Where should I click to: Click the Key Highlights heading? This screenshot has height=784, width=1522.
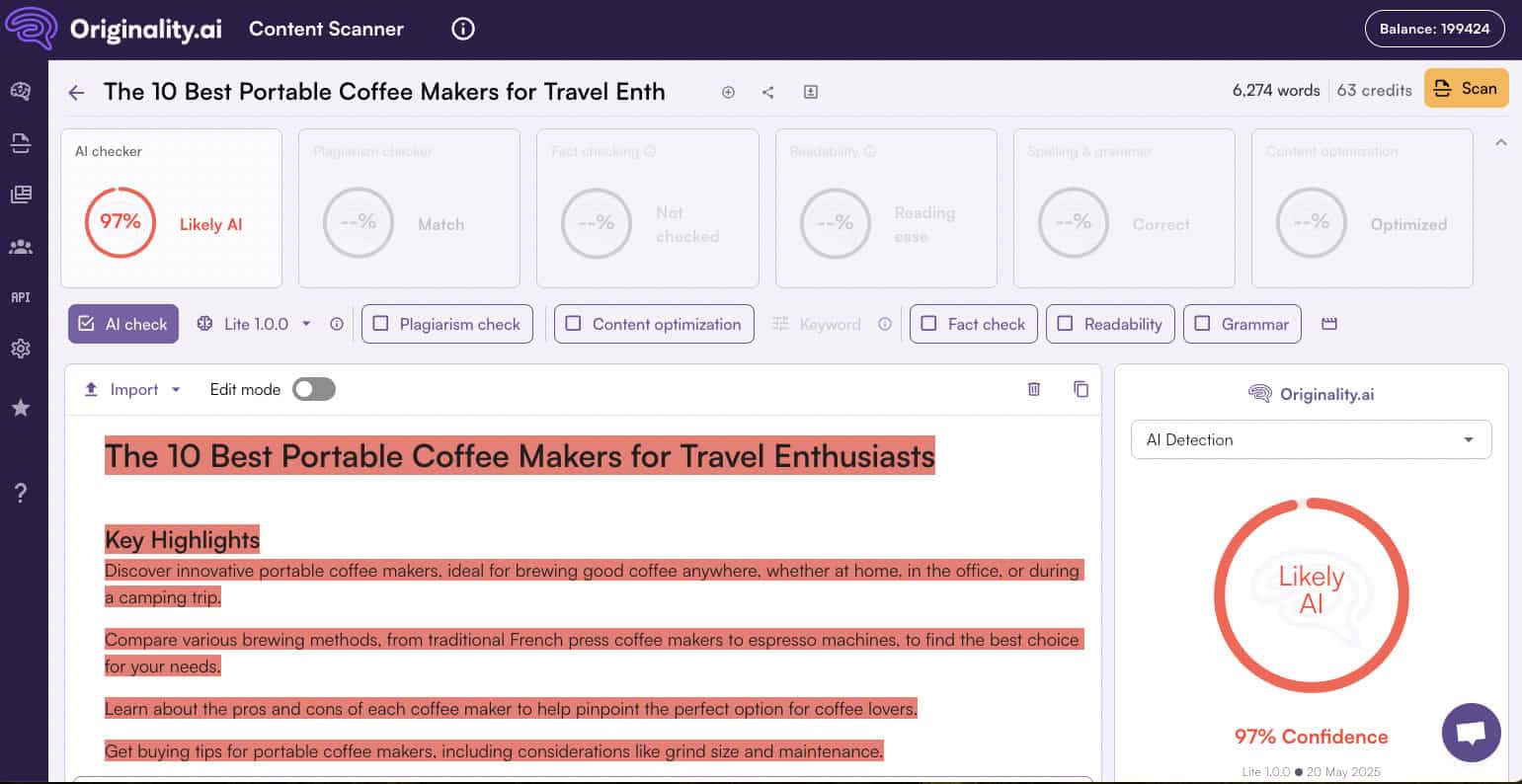pos(182,540)
